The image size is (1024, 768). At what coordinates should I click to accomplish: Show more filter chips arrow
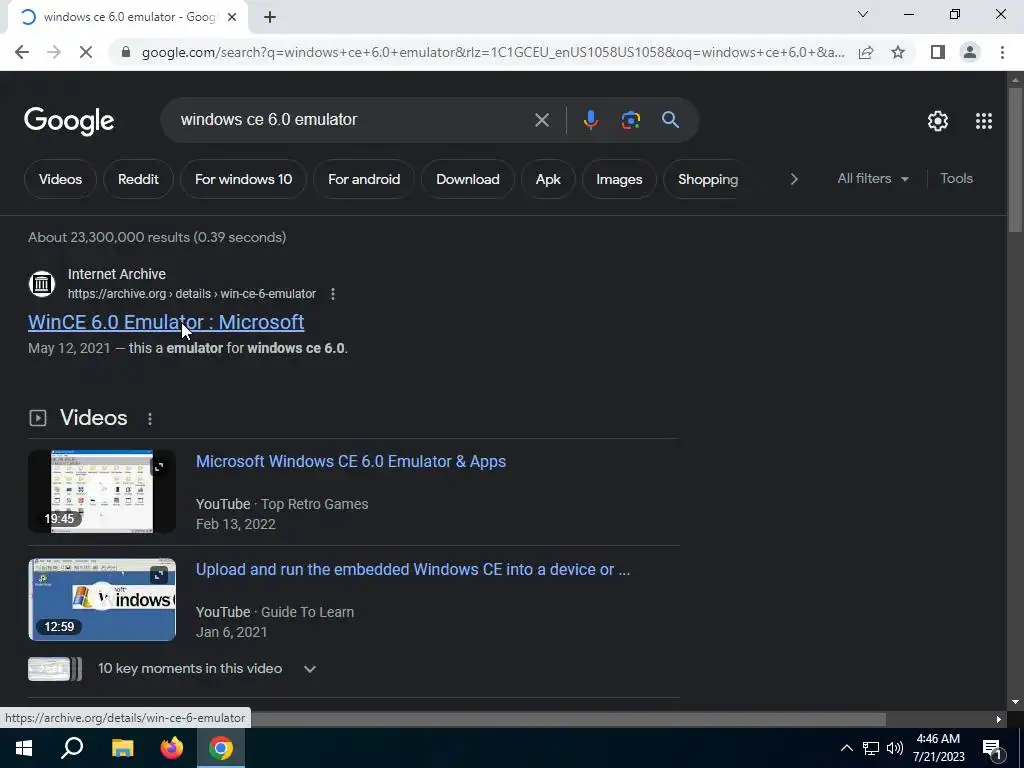(x=793, y=179)
